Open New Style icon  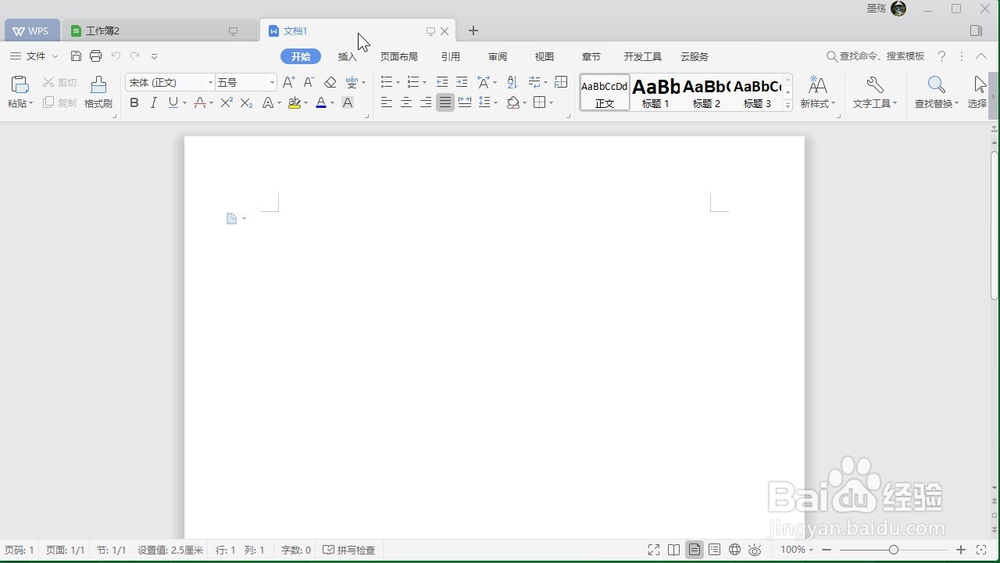pyautogui.click(x=818, y=84)
